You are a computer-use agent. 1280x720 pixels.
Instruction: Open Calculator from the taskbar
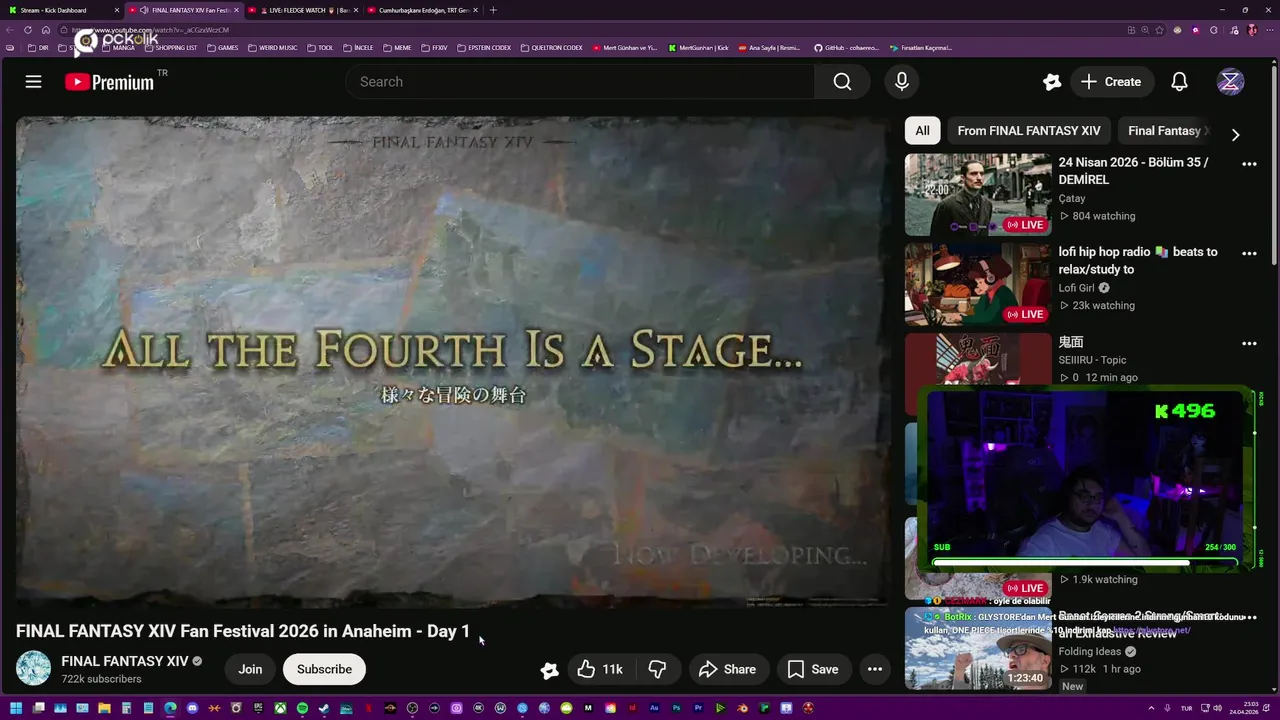pos(126,708)
